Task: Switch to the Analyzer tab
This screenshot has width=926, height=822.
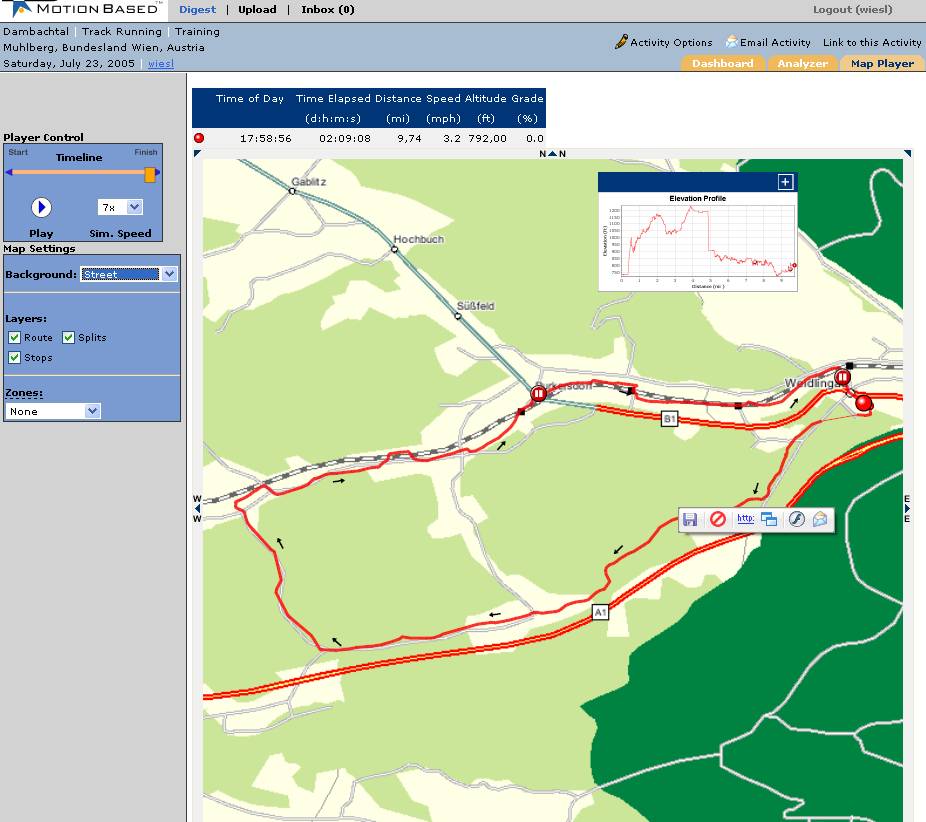Action: point(803,63)
